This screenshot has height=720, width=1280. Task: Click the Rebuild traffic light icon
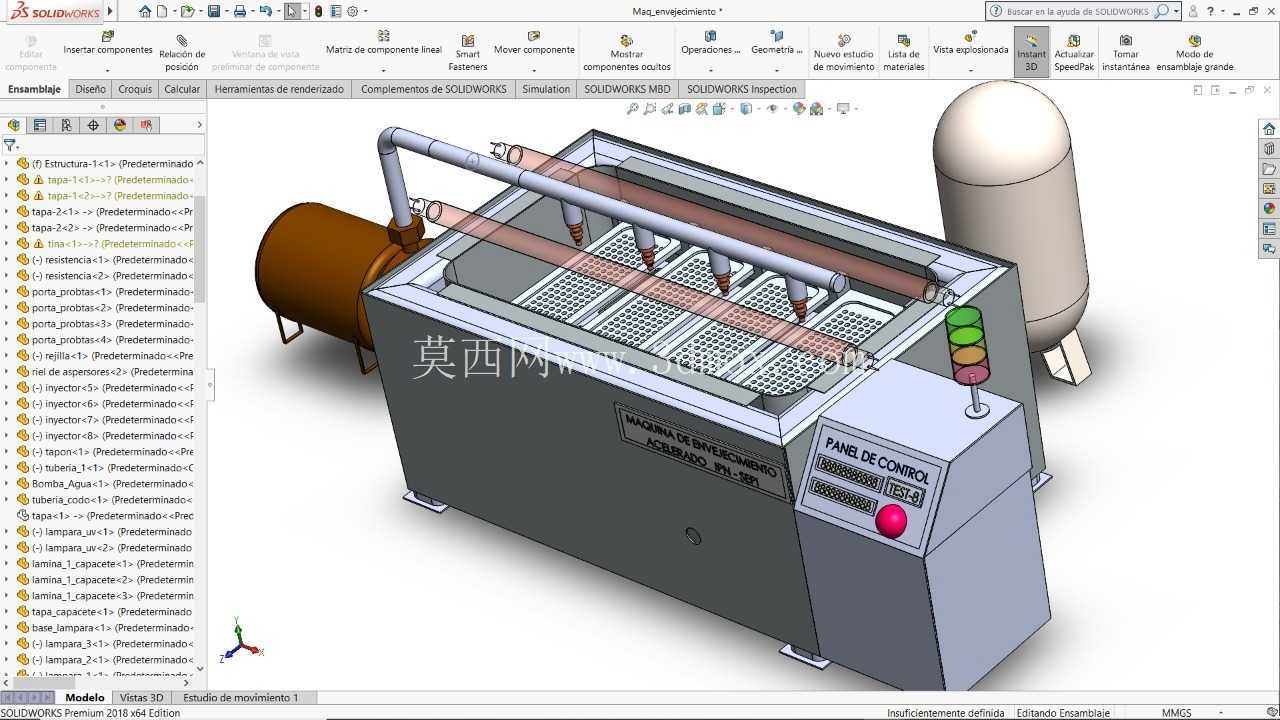click(x=318, y=11)
